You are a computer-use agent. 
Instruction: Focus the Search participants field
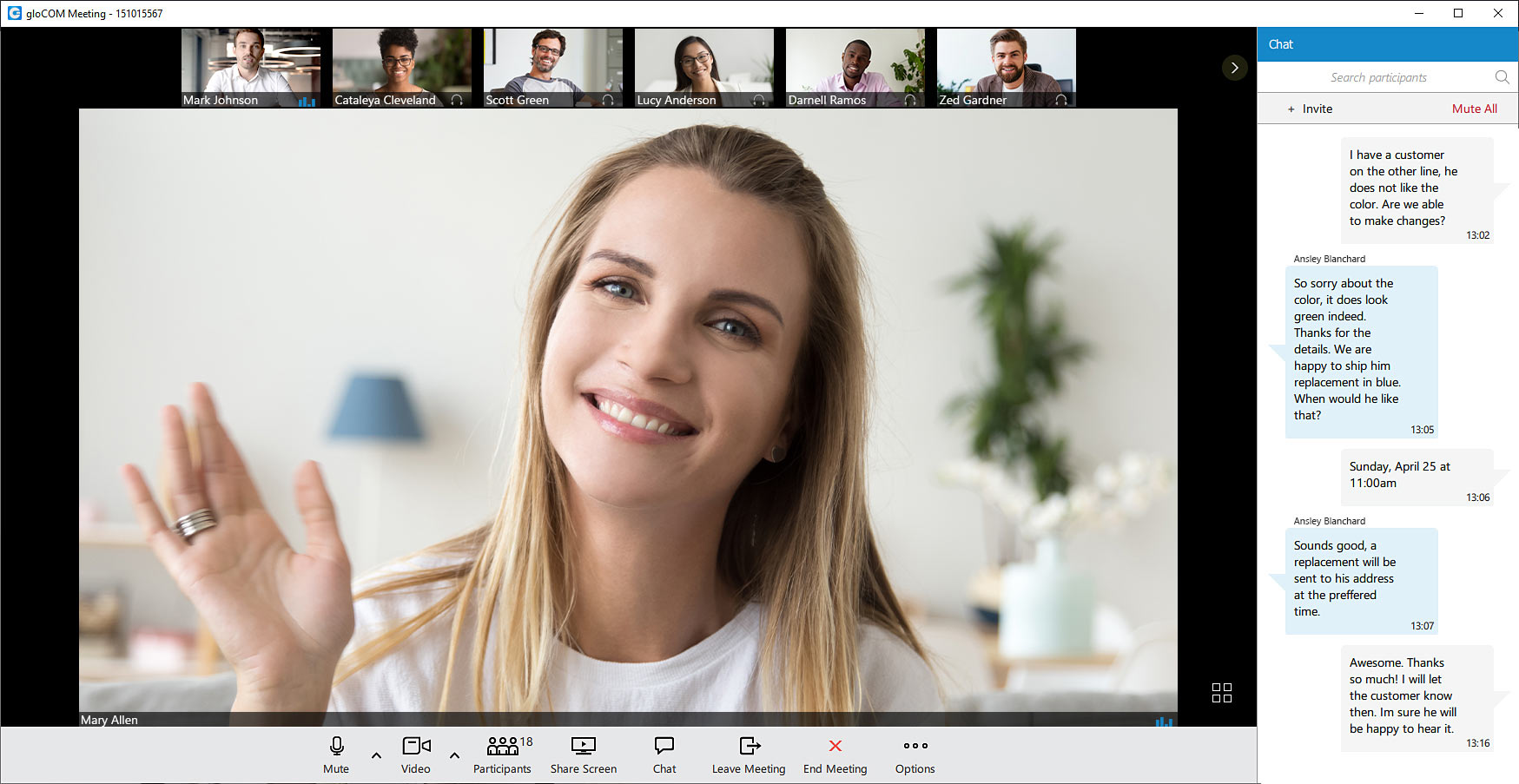point(1377,77)
